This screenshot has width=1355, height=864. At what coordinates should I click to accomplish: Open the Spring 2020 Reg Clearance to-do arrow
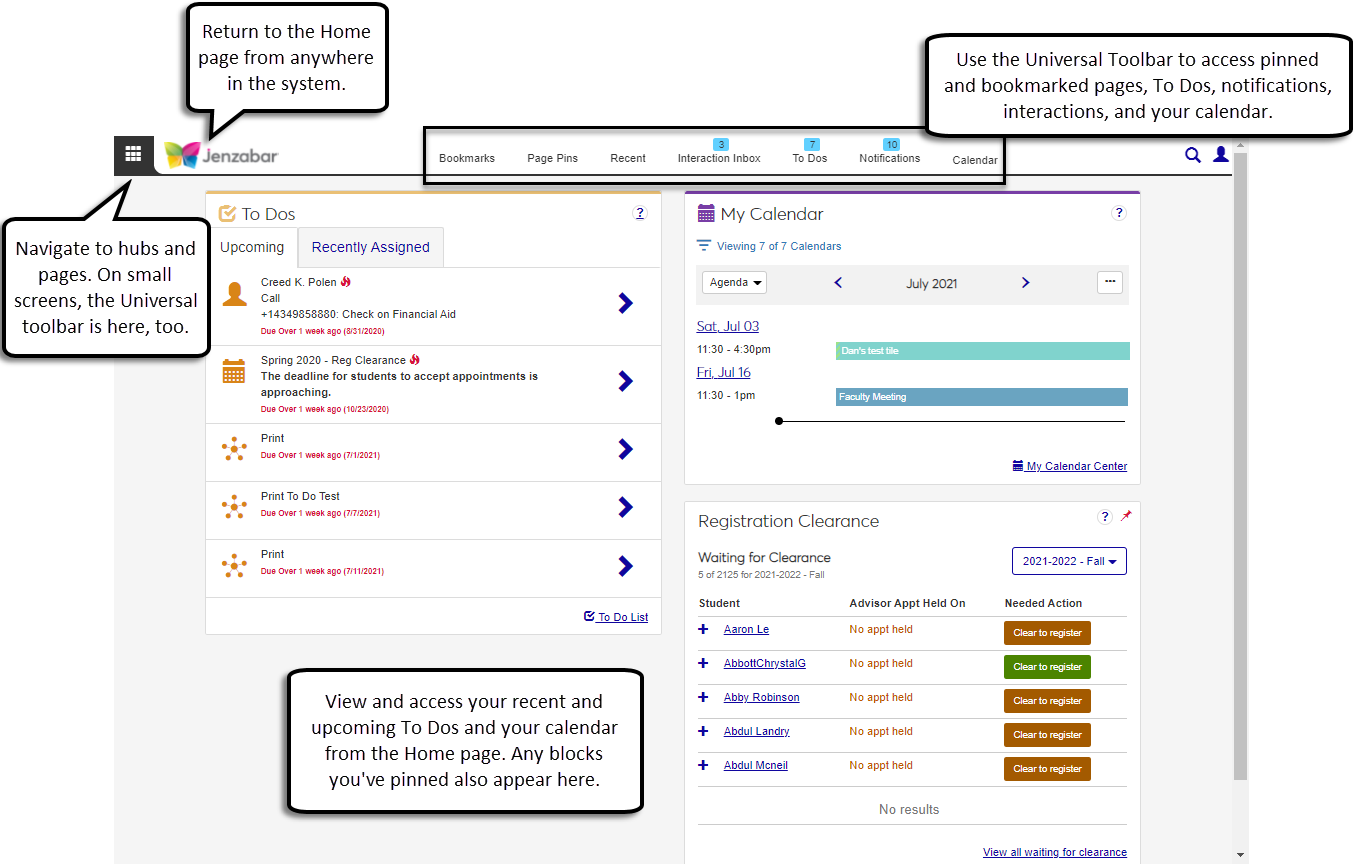click(x=626, y=381)
